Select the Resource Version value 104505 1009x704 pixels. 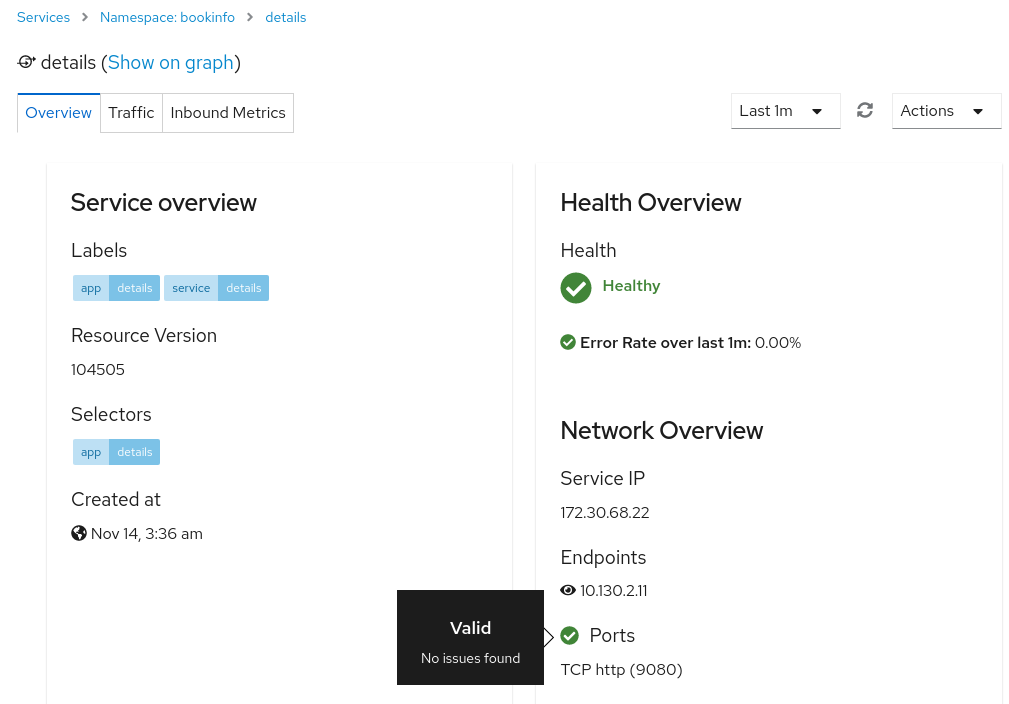click(98, 369)
